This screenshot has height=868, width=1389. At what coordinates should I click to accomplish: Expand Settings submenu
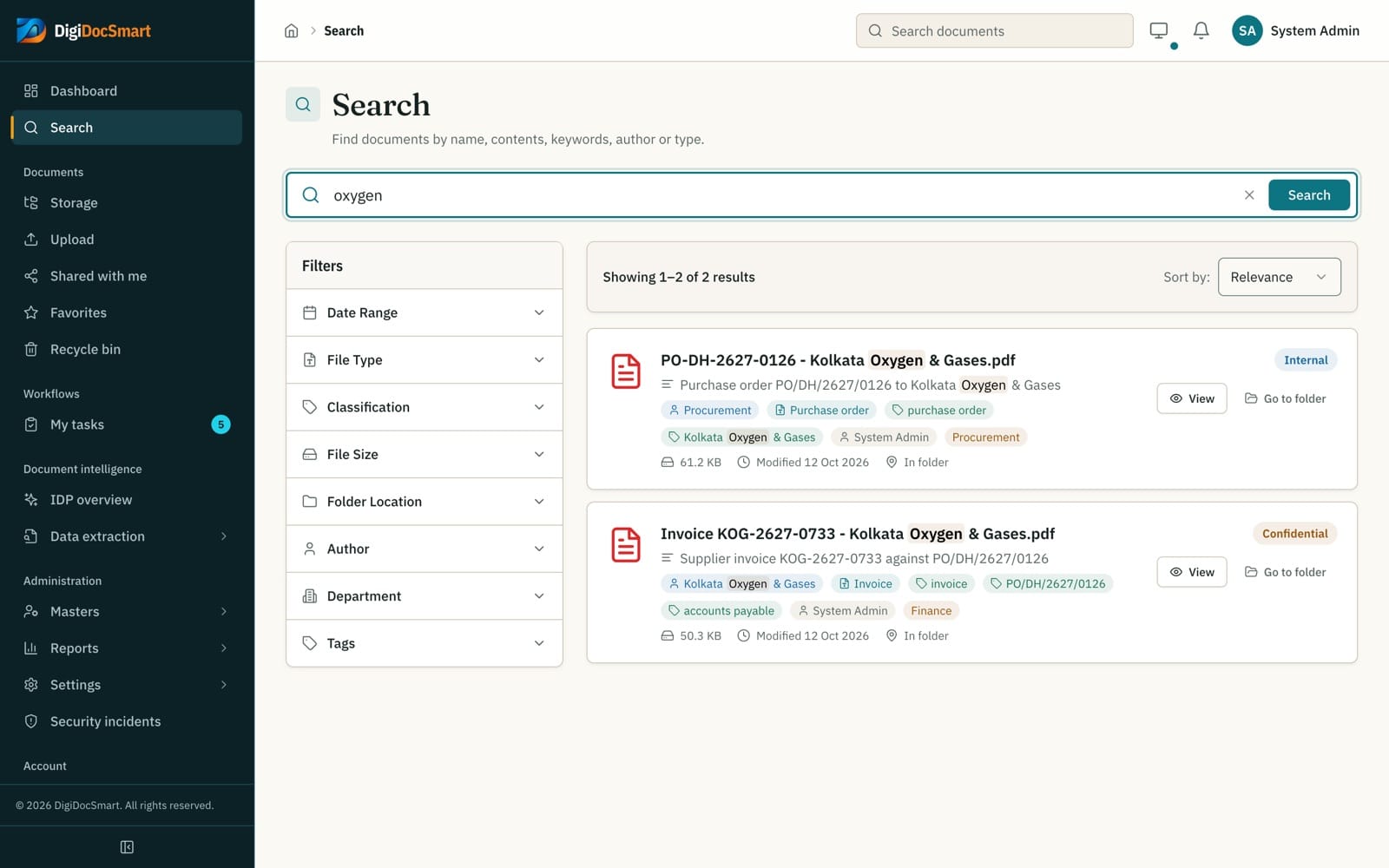coord(127,684)
